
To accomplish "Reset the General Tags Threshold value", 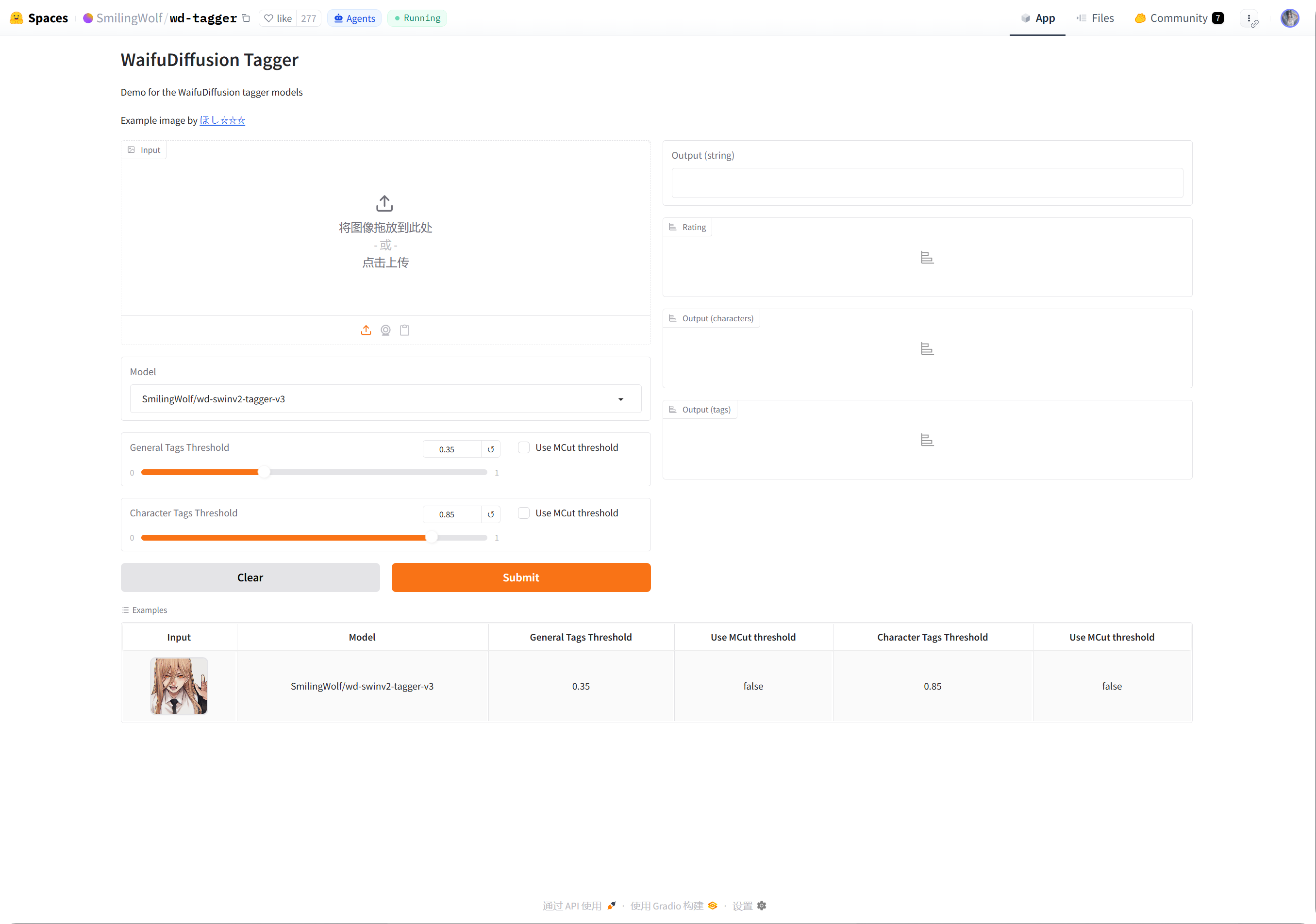I will tap(491, 450).
